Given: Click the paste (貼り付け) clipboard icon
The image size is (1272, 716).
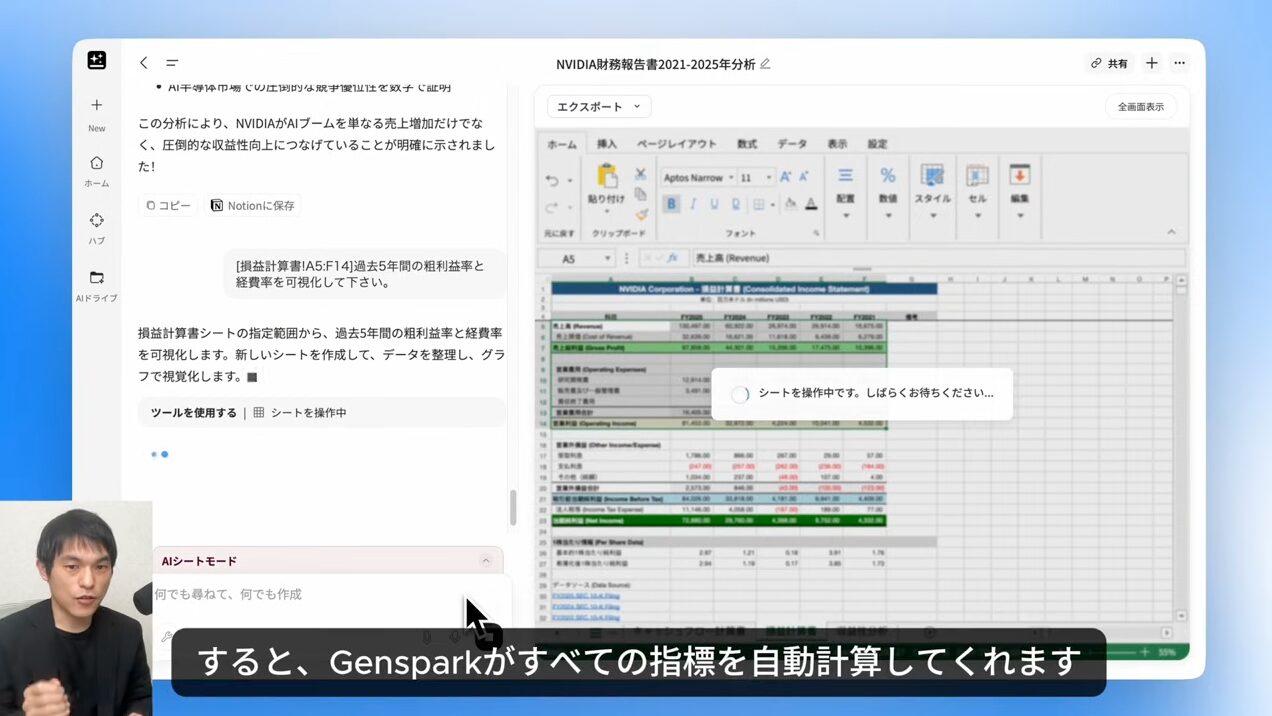Looking at the screenshot, I should click(x=606, y=177).
